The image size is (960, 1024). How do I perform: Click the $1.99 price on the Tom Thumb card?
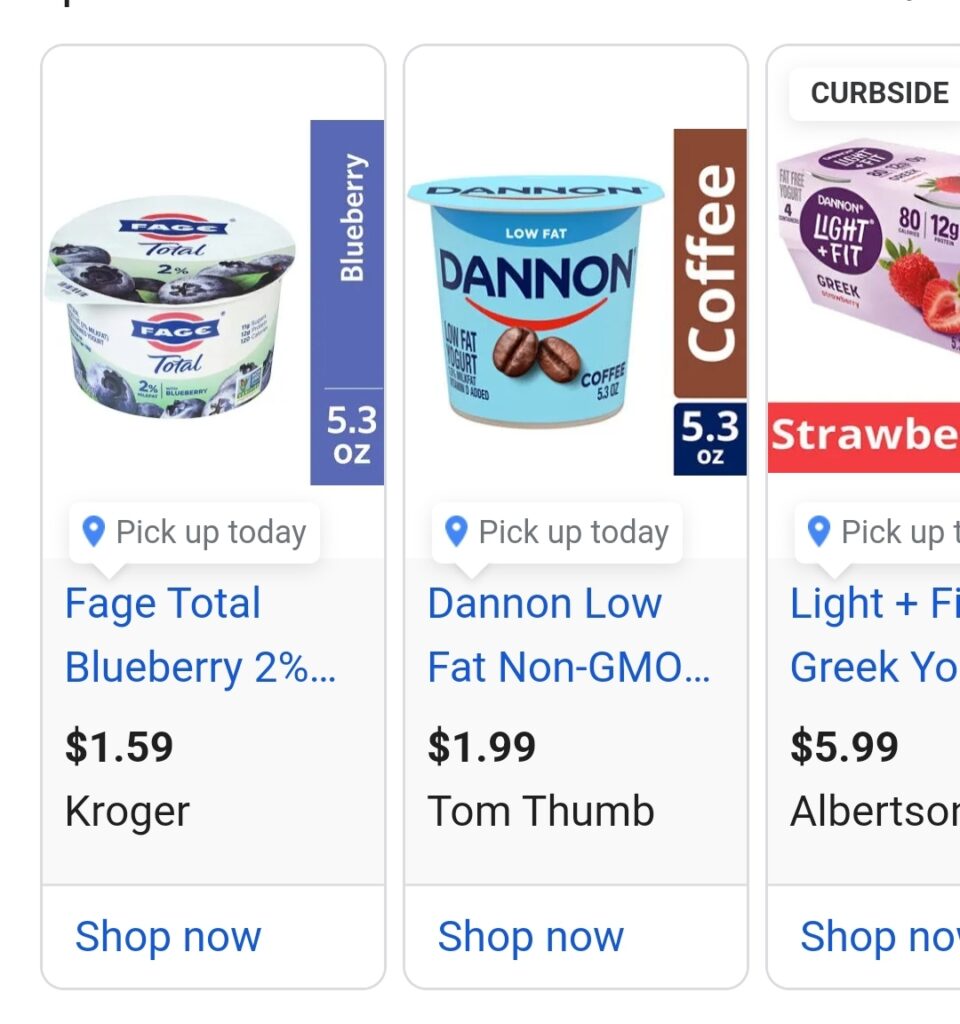482,747
